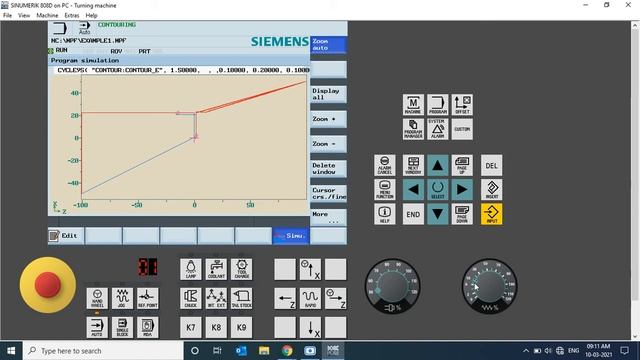Click the K7 user key
Screen dimensions: 640x360
191,327
